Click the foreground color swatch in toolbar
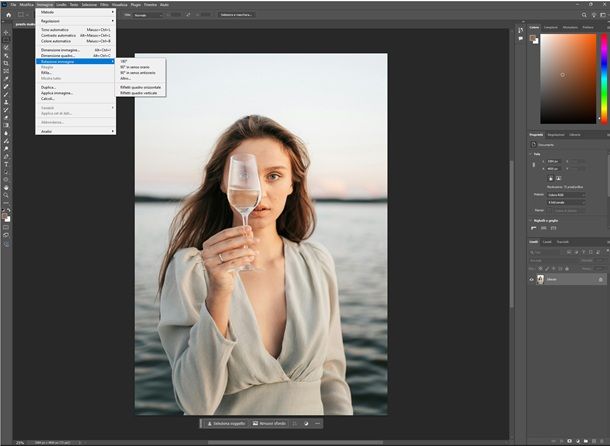The image size is (610, 446). [x=5, y=214]
